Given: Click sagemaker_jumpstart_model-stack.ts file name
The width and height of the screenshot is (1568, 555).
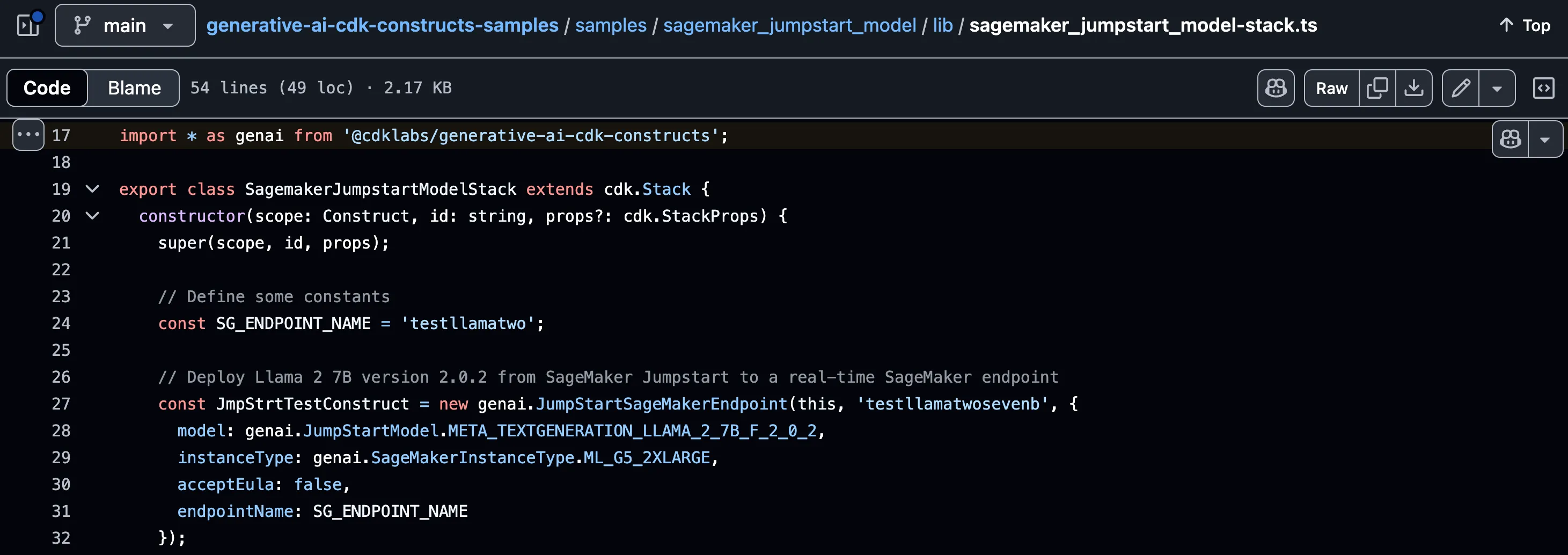Looking at the screenshot, I should click(x=1143, y=25).
